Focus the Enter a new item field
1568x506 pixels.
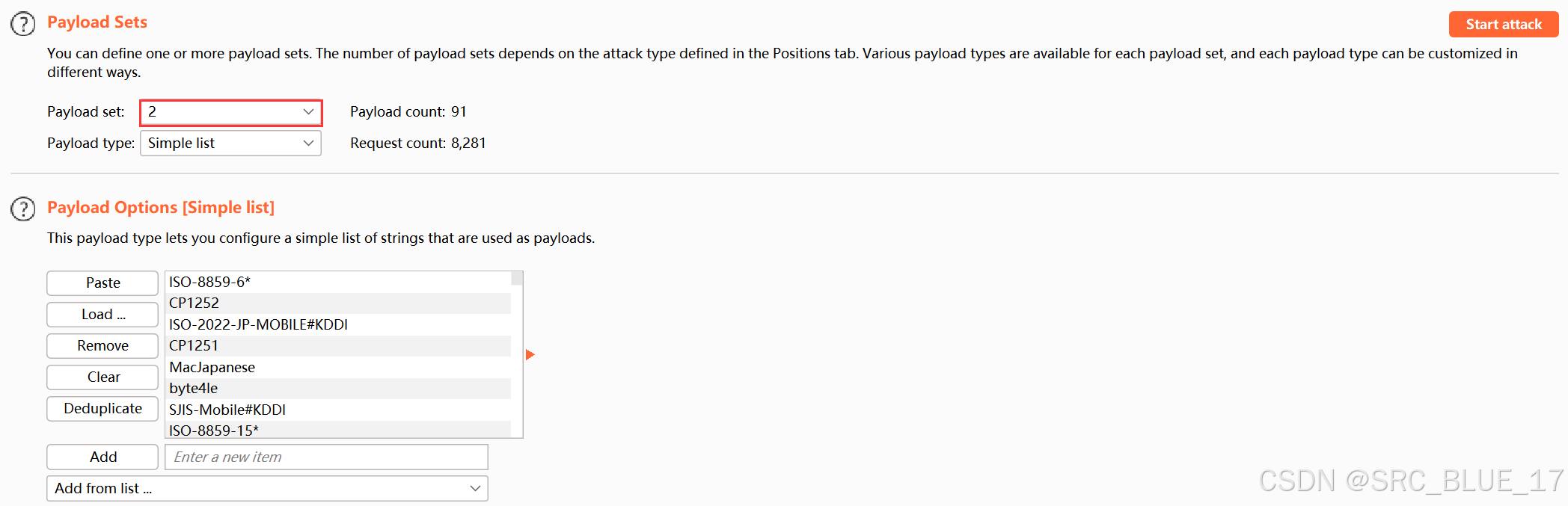[x=326, y=457]
